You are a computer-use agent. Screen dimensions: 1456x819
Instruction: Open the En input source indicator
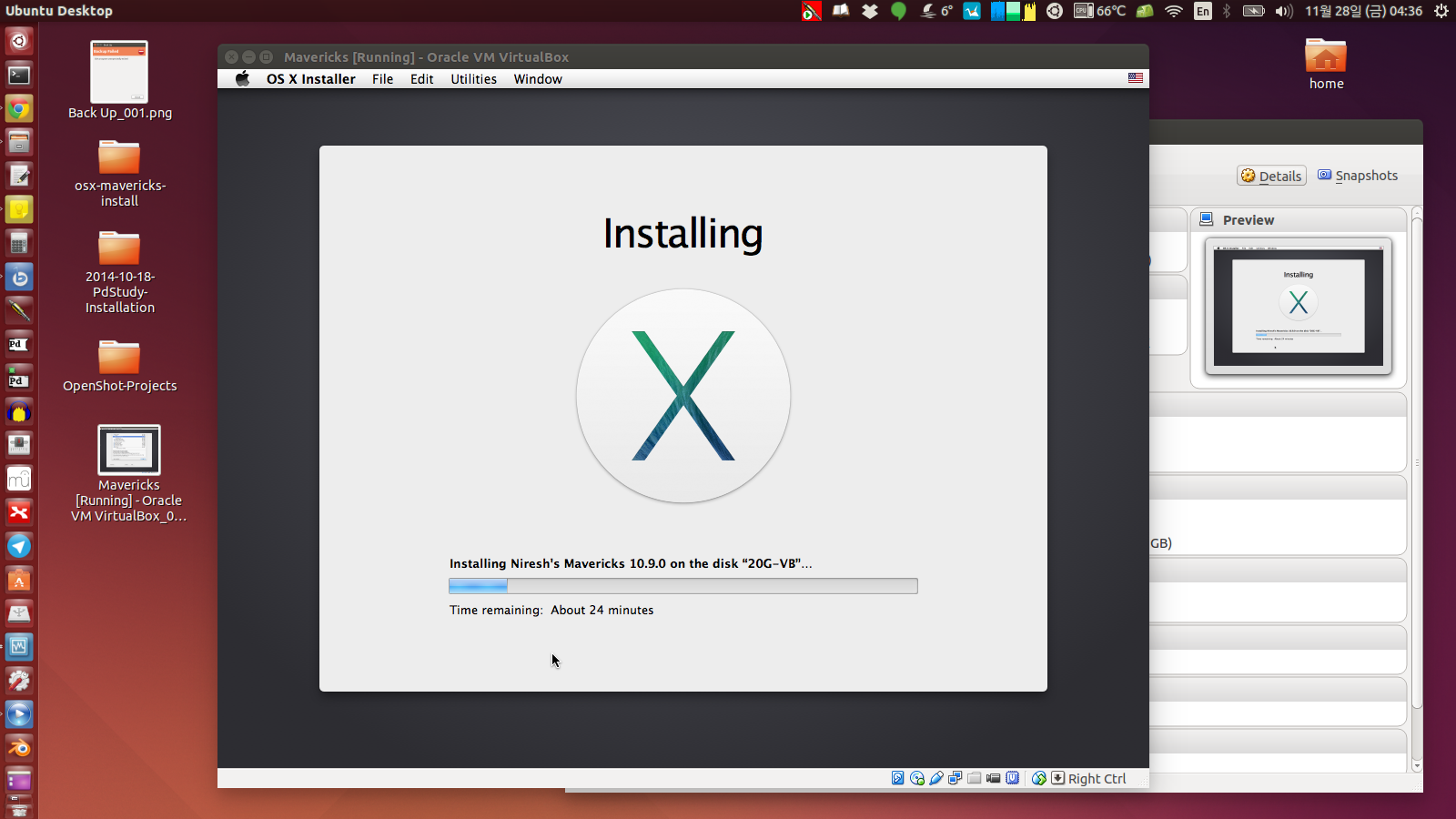click(1203, 11)
